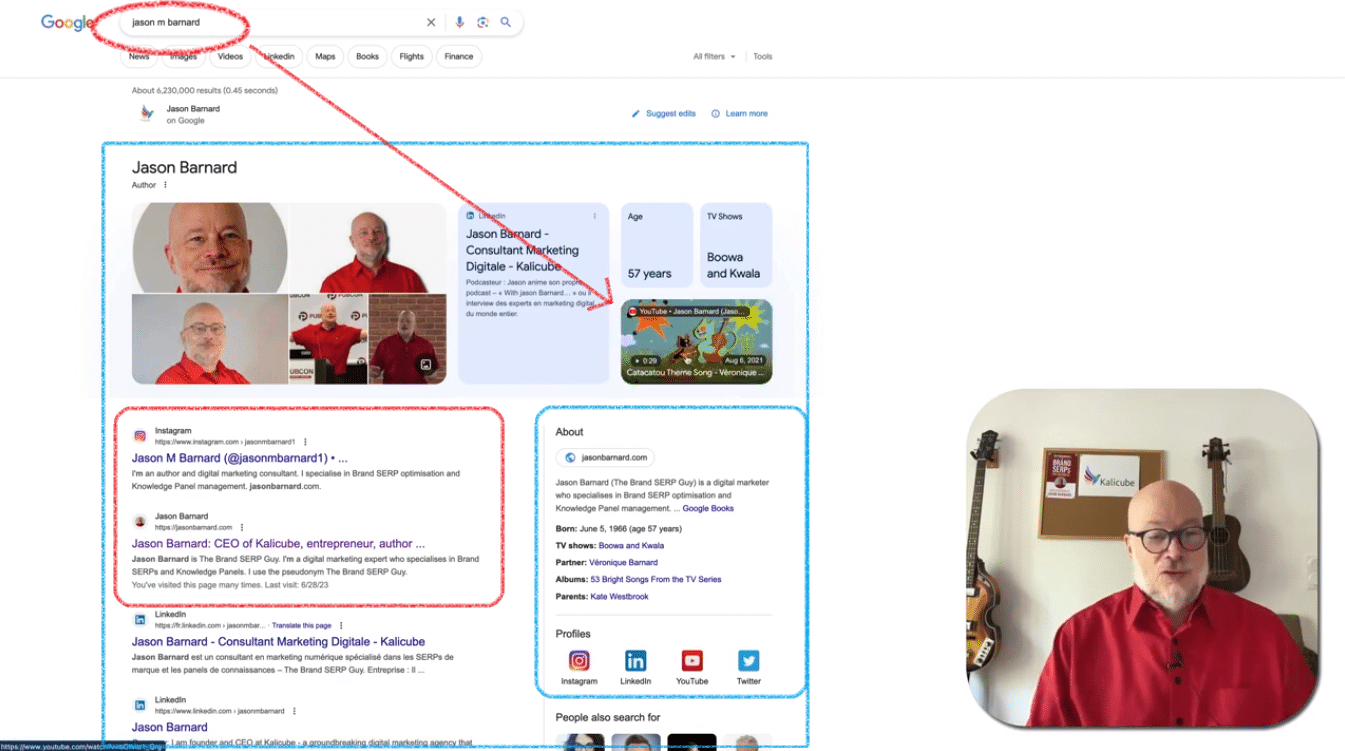Click the jasonbarnard.com website chip

605,458
